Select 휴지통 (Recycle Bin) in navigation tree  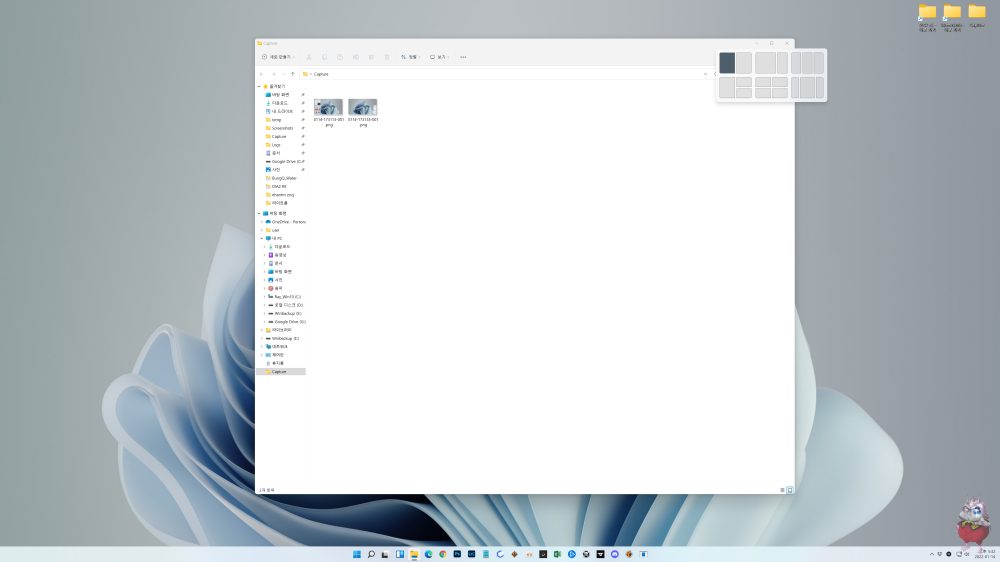tap(278, 363)
